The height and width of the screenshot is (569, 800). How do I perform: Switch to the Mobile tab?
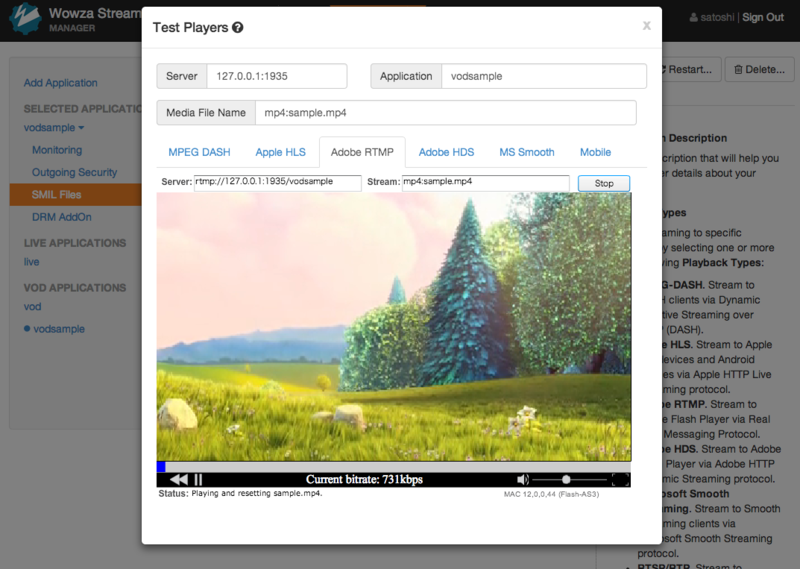click(x=595, y=152)
